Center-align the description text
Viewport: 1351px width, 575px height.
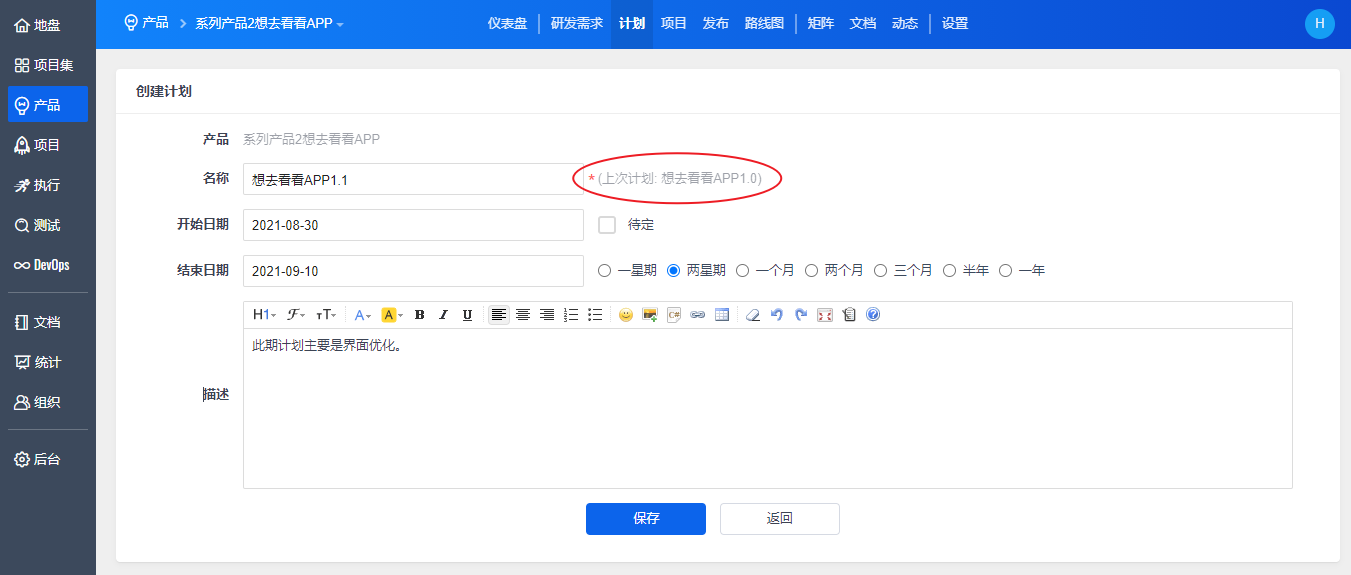522,315
